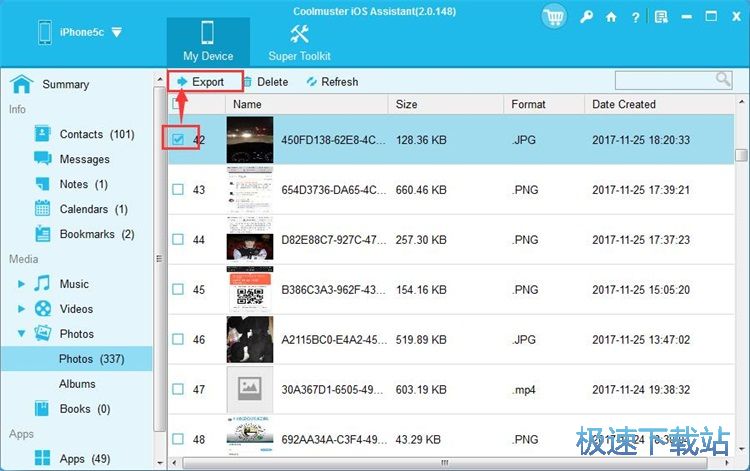
Task: Check the checkbox for photo 46
Action: pos(178,339)
